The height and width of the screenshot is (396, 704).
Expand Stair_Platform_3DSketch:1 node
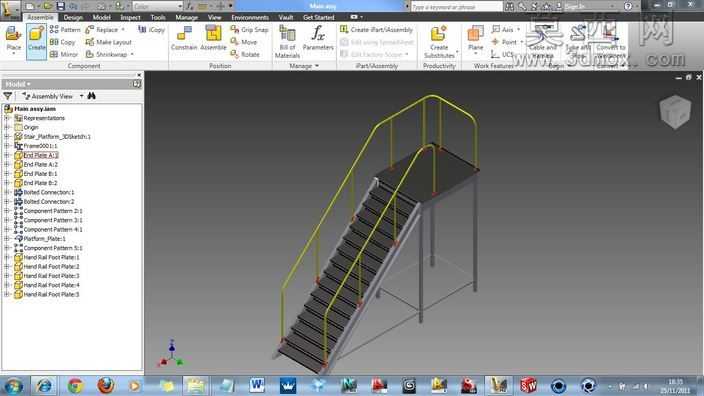click(7, 136)
